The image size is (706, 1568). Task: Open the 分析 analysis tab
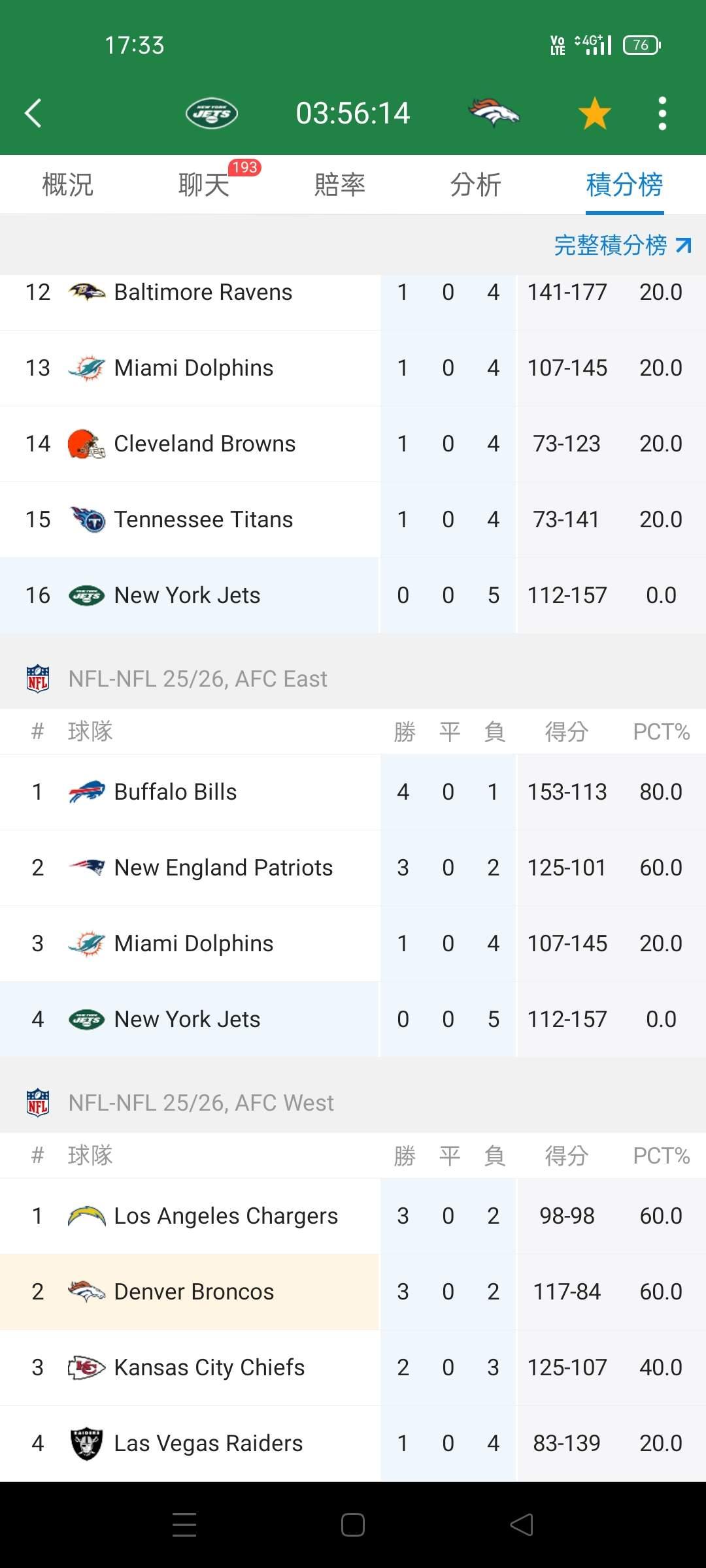tap(475, 184)
